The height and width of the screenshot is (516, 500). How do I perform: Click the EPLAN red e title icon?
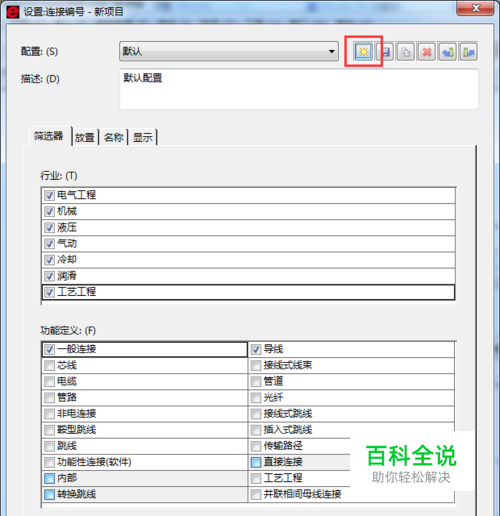pyautogui.click(x=13, y=12)
